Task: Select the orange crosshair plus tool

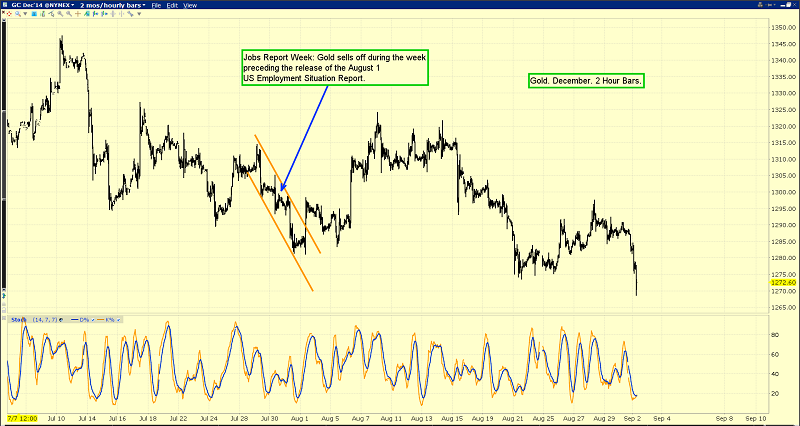Action: (x=78, y=14)
